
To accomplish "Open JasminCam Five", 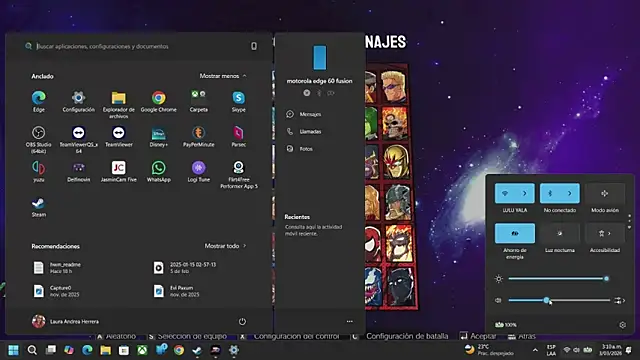I will point(118,171).
